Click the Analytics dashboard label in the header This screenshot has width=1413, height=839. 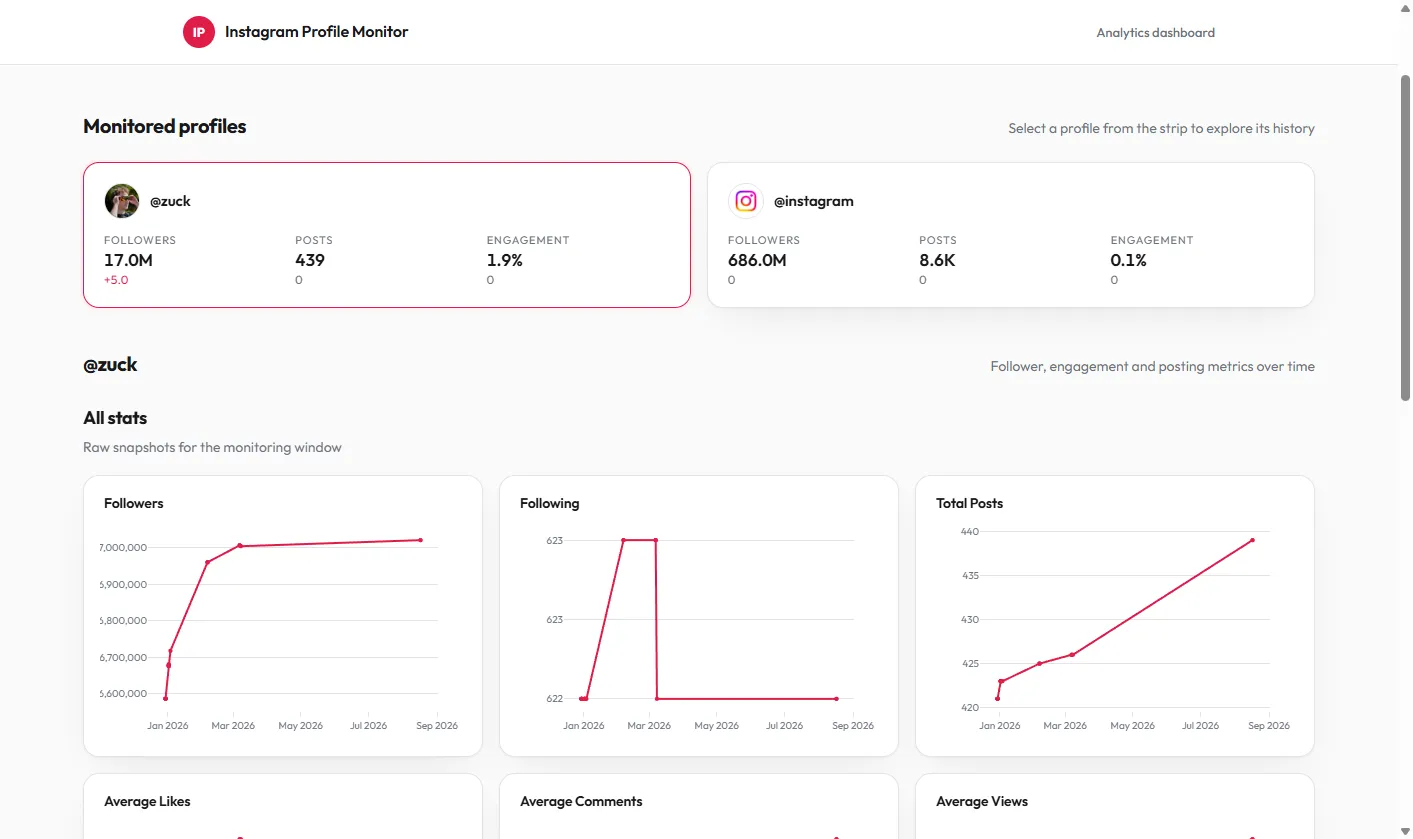tap(1155, 33)
